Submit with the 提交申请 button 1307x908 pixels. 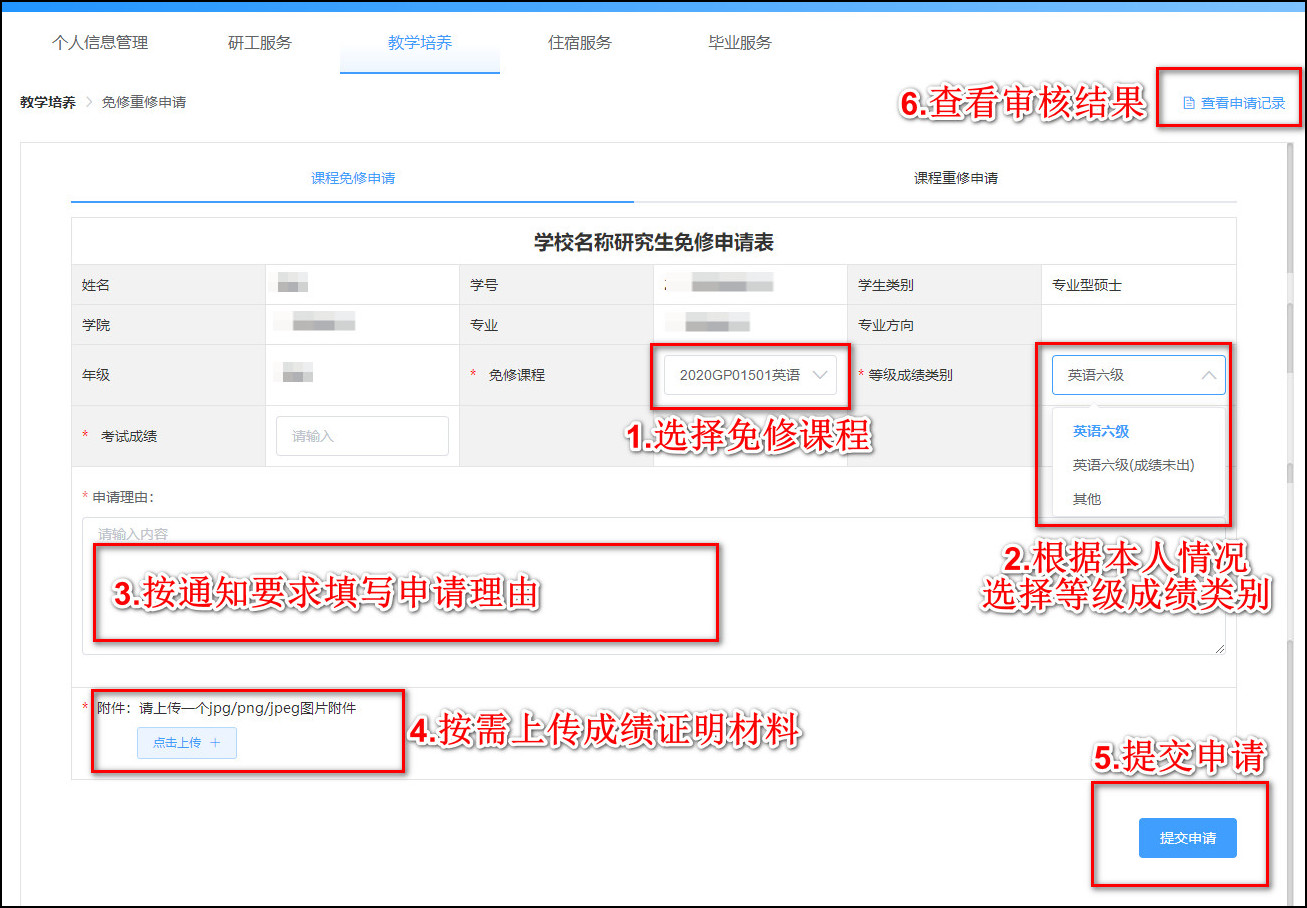point(1188,838)
